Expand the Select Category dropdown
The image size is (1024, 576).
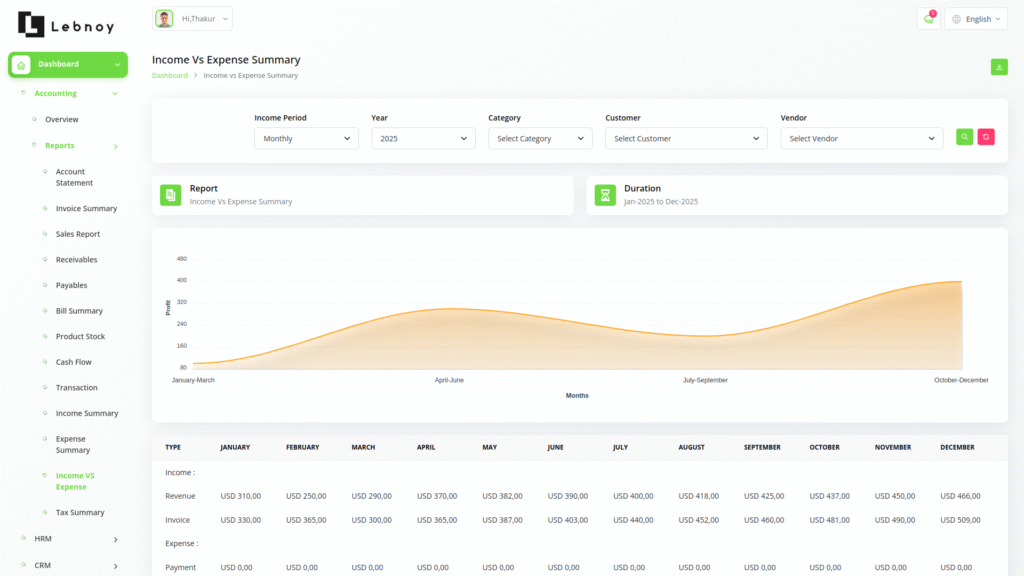pyautogui.click(x=540, y=139)
